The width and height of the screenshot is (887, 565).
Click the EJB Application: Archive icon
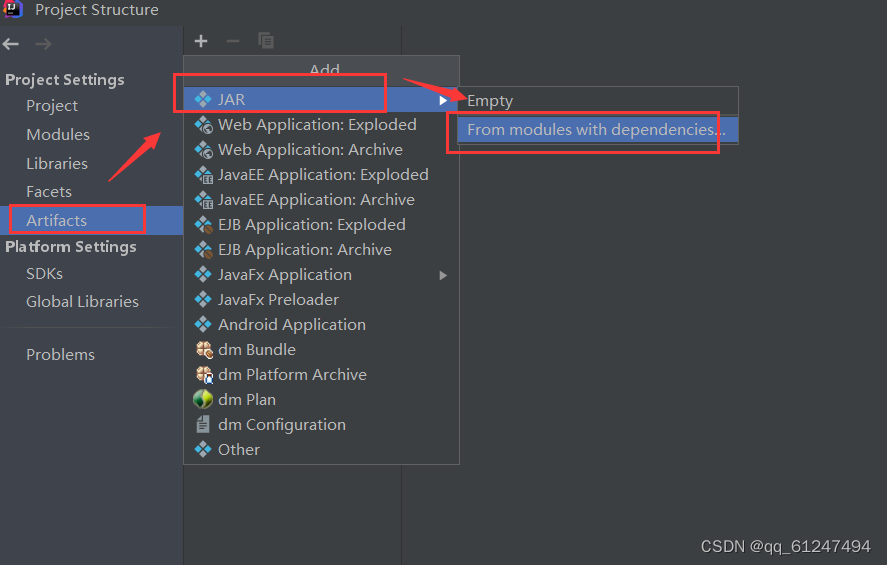[x=203, y=249]
